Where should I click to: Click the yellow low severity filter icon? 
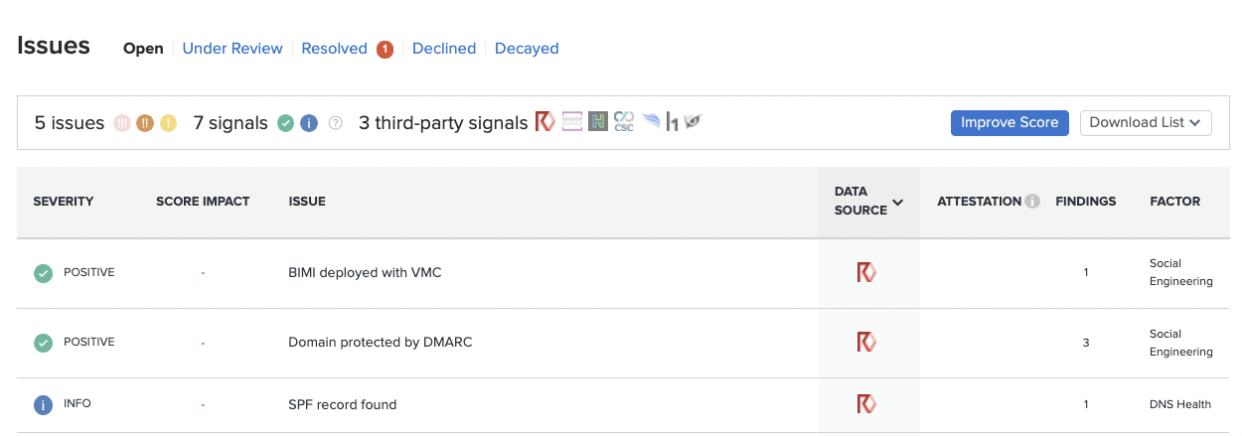click(x=168, y=123)
